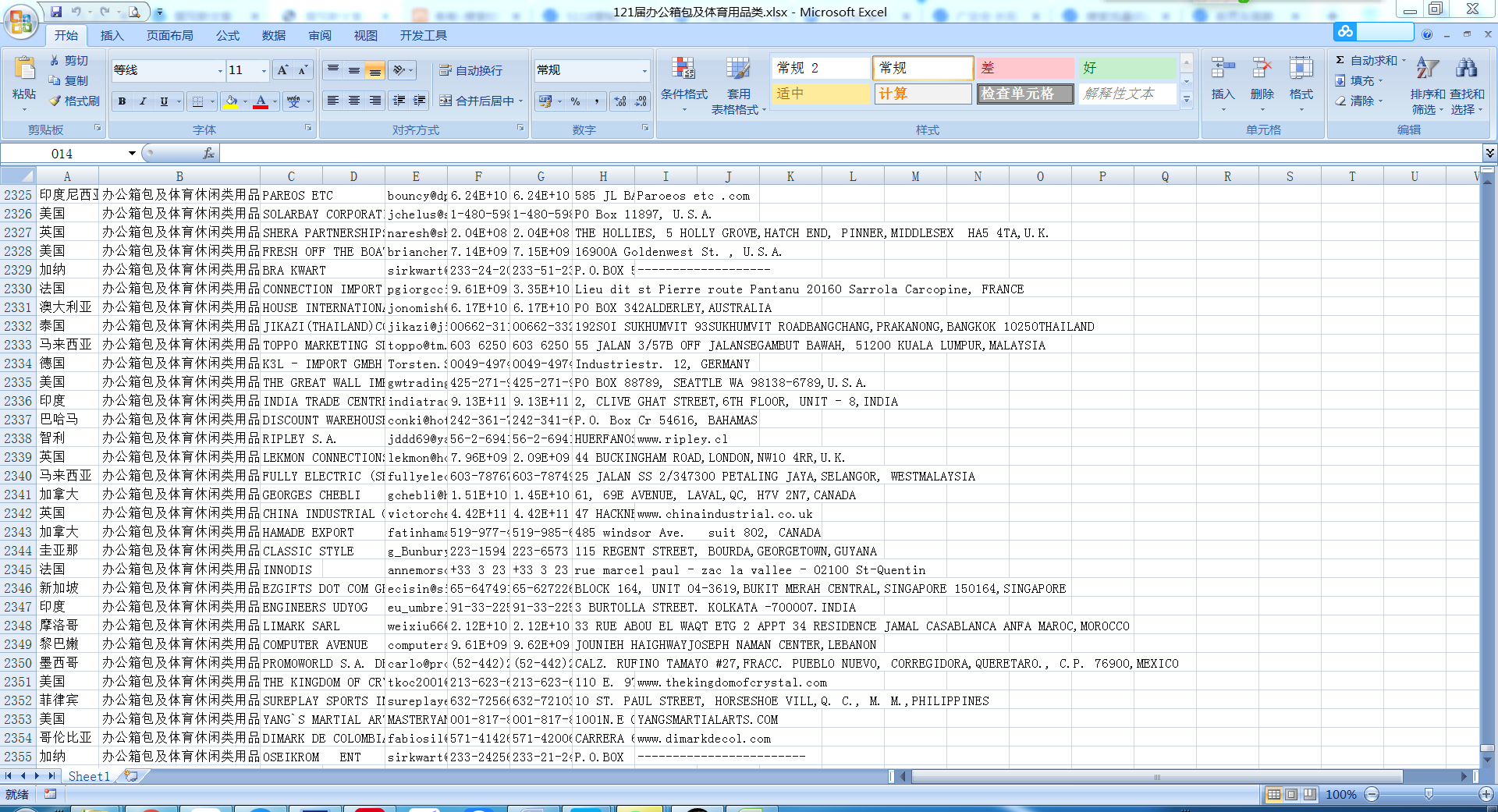This screenshot has width=1498, height=812.
Task: Open the Data (数据) ribbon tab
Action: (273, 35)
